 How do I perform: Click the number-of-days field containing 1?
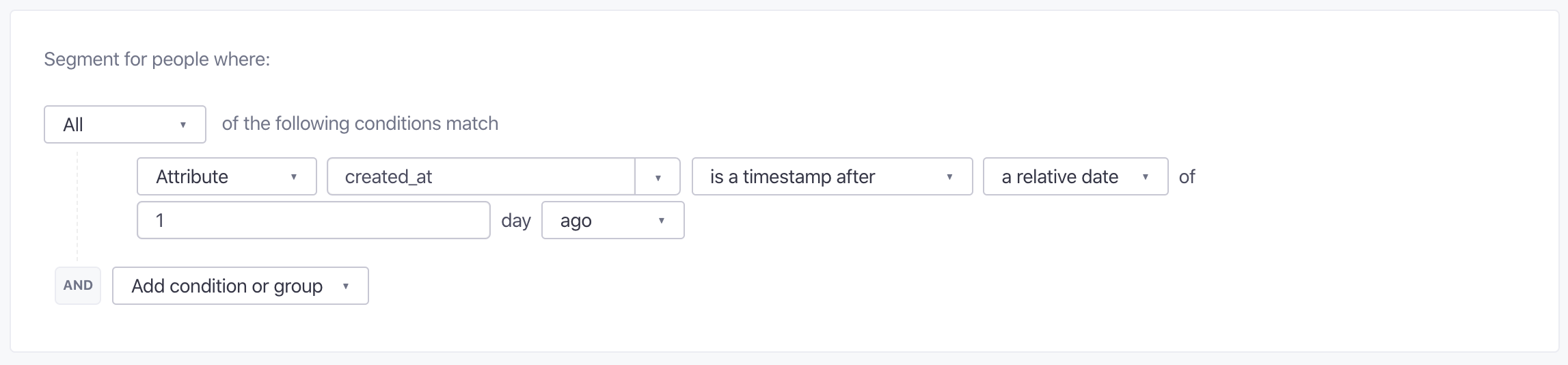(314, 220)
